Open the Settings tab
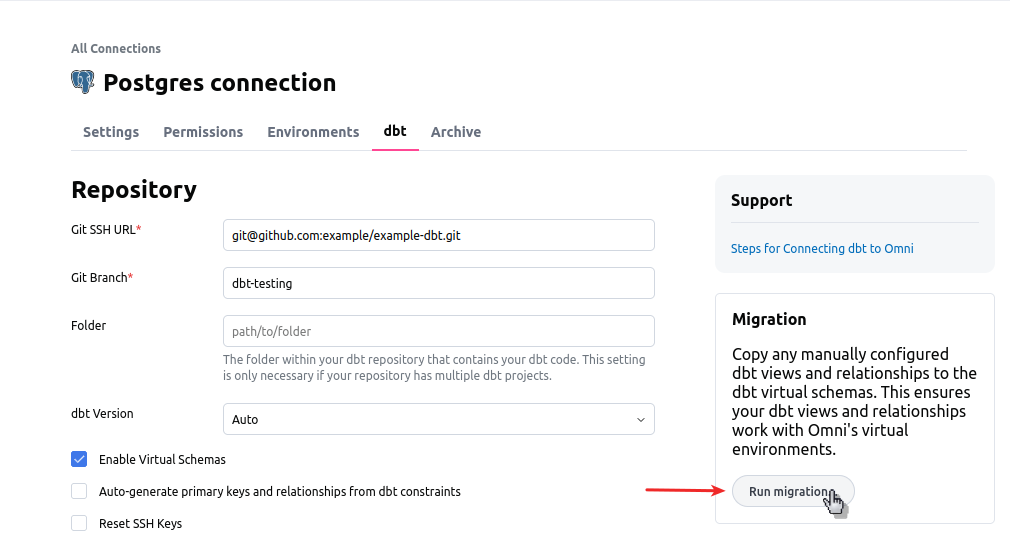 pyautogui.click(x=111, y=132)
